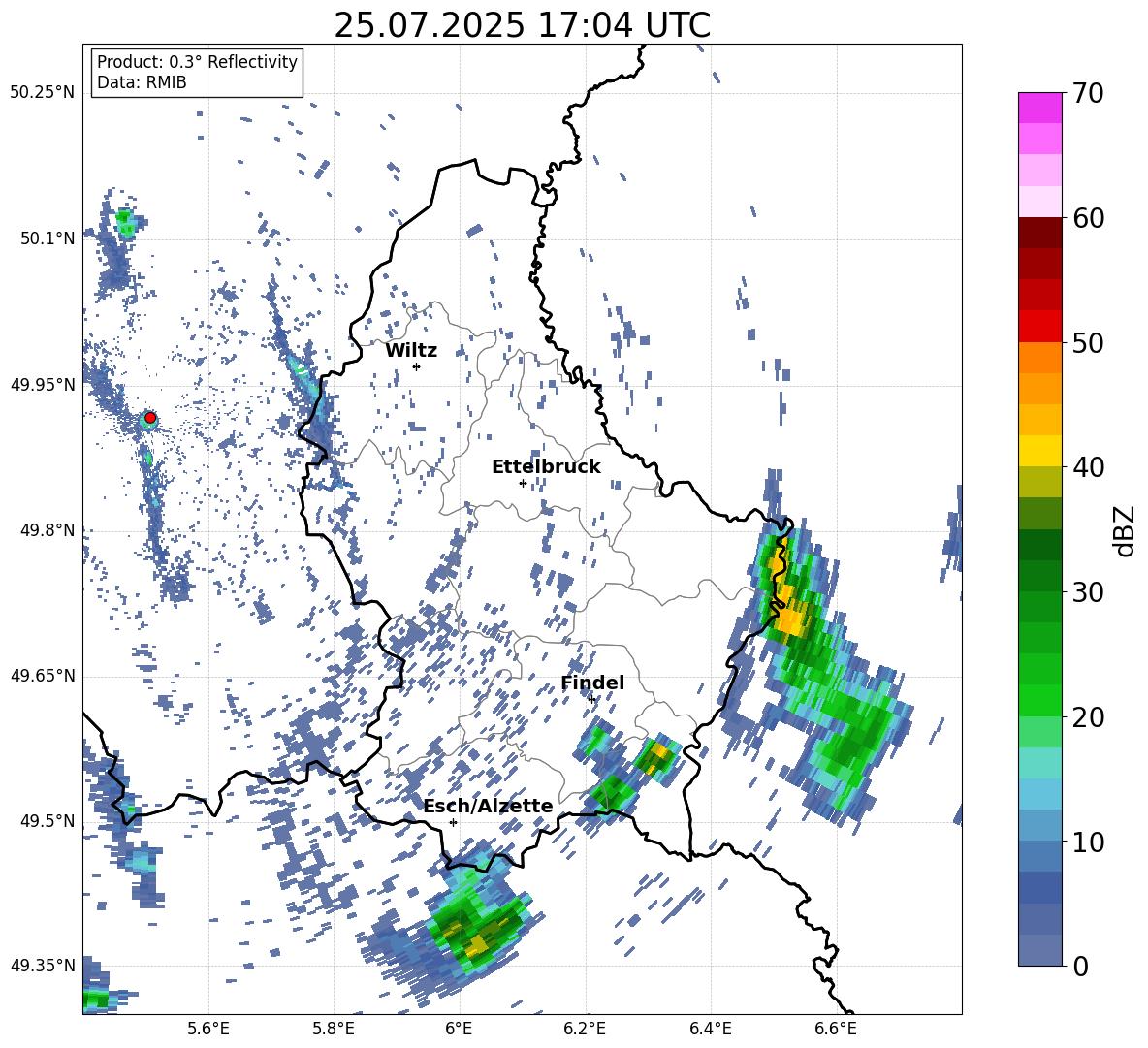
Task: Click the Esch/Alzette cross marker
Action: pyautogui.click(x=453, y=822)
